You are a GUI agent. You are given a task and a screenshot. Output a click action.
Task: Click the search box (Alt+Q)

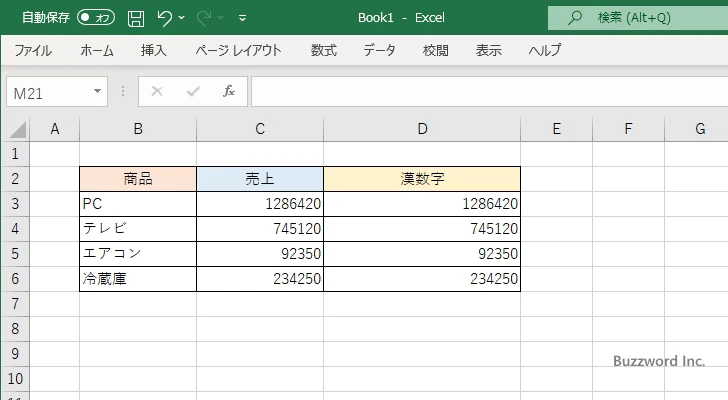coord(638,18)
